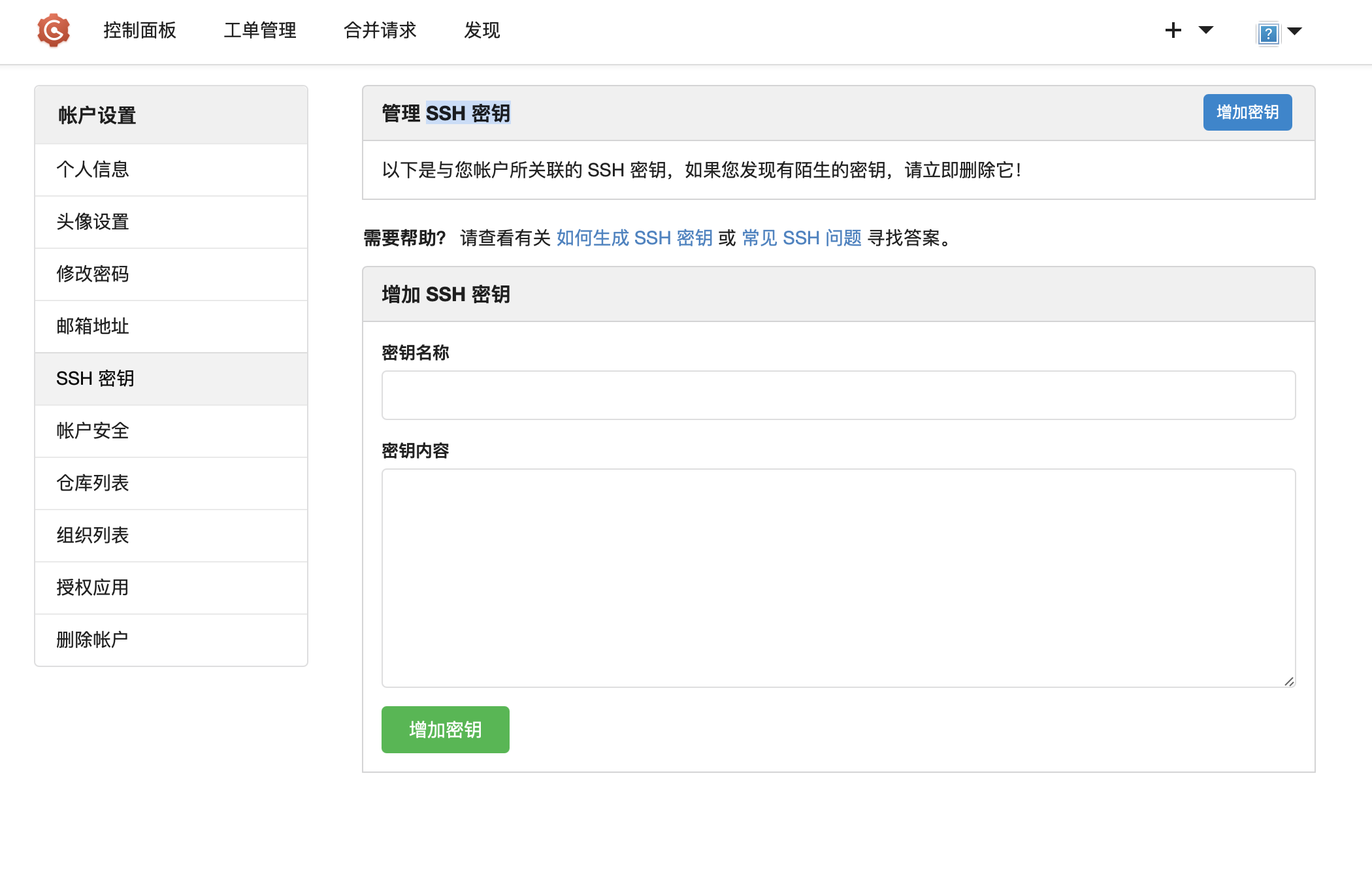The width and height of the screenshot is (1372, 878).
Task: Click 增加密钥 green submit button
Action: point(446,729)
